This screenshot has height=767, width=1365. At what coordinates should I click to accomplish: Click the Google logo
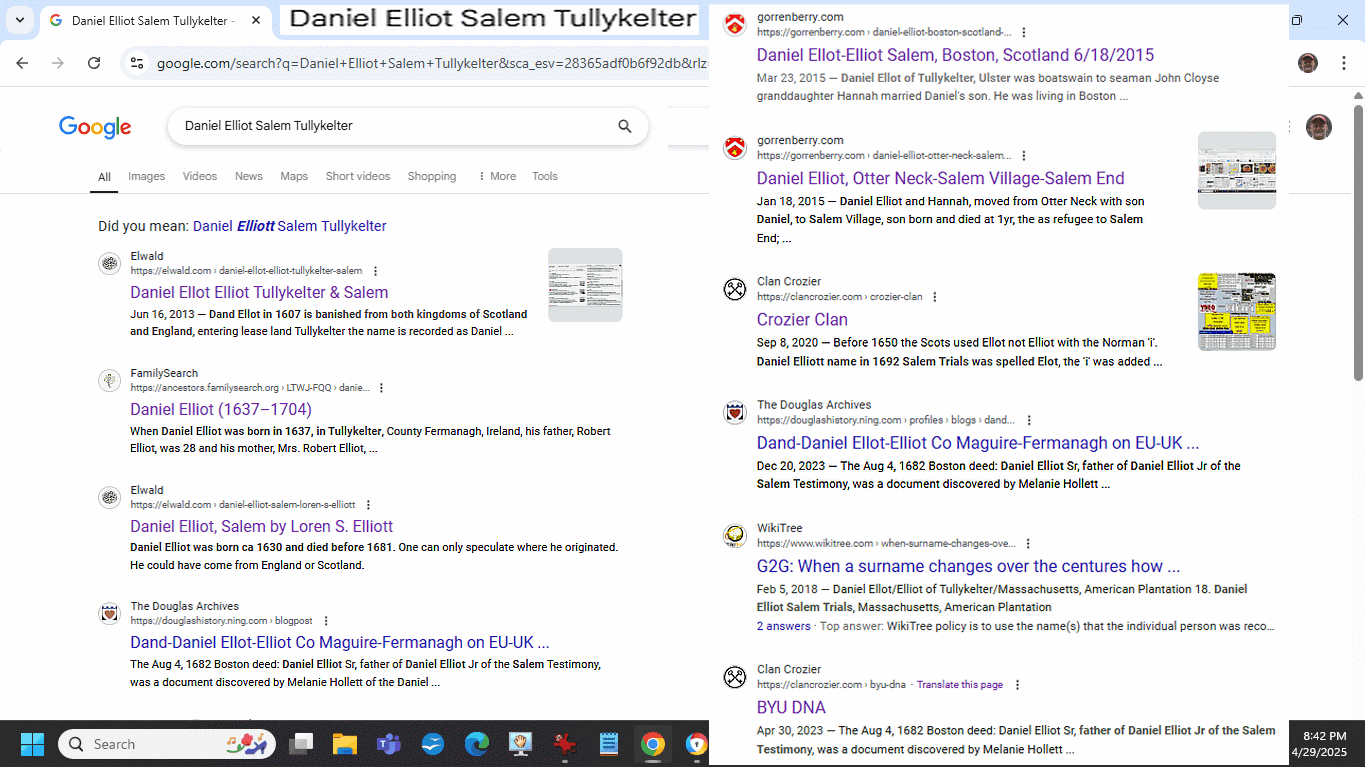[95, 127]
